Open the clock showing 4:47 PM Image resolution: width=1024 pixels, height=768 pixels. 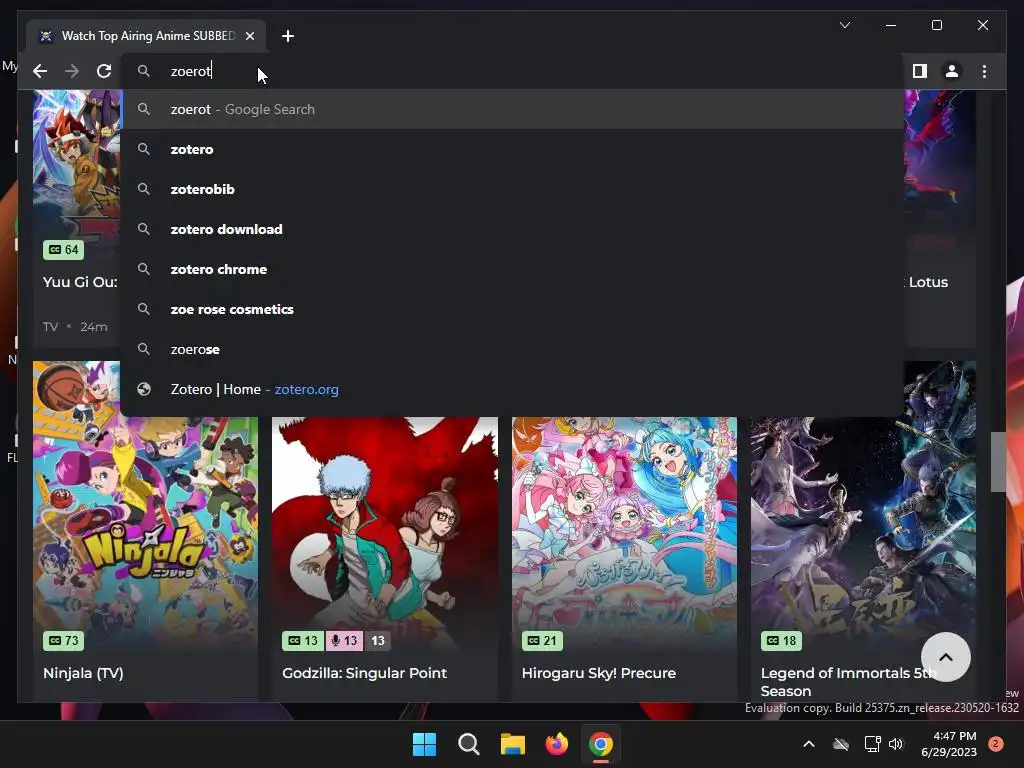(x=949, y=744)
